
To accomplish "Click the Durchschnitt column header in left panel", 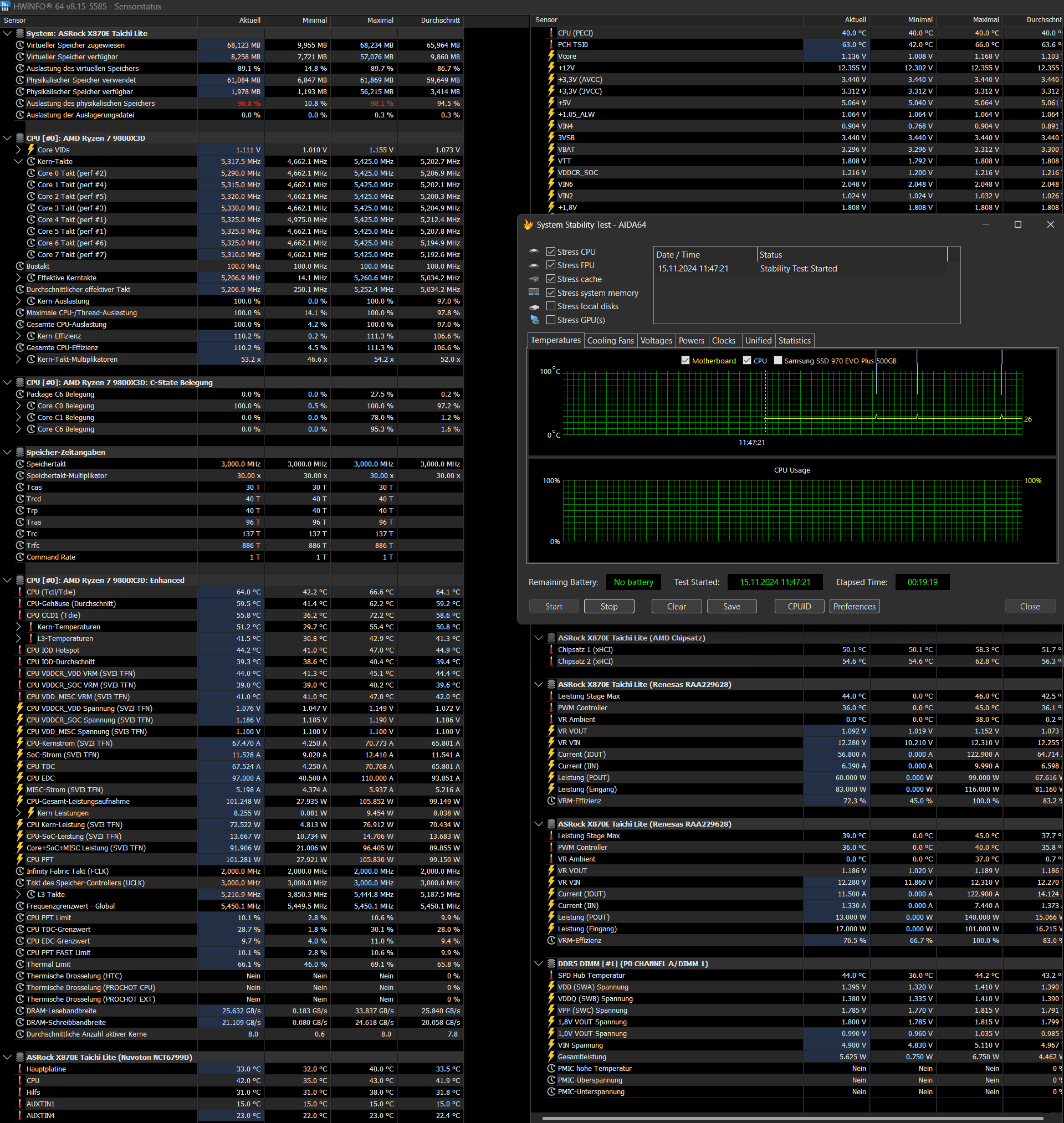I will (431, 20).
